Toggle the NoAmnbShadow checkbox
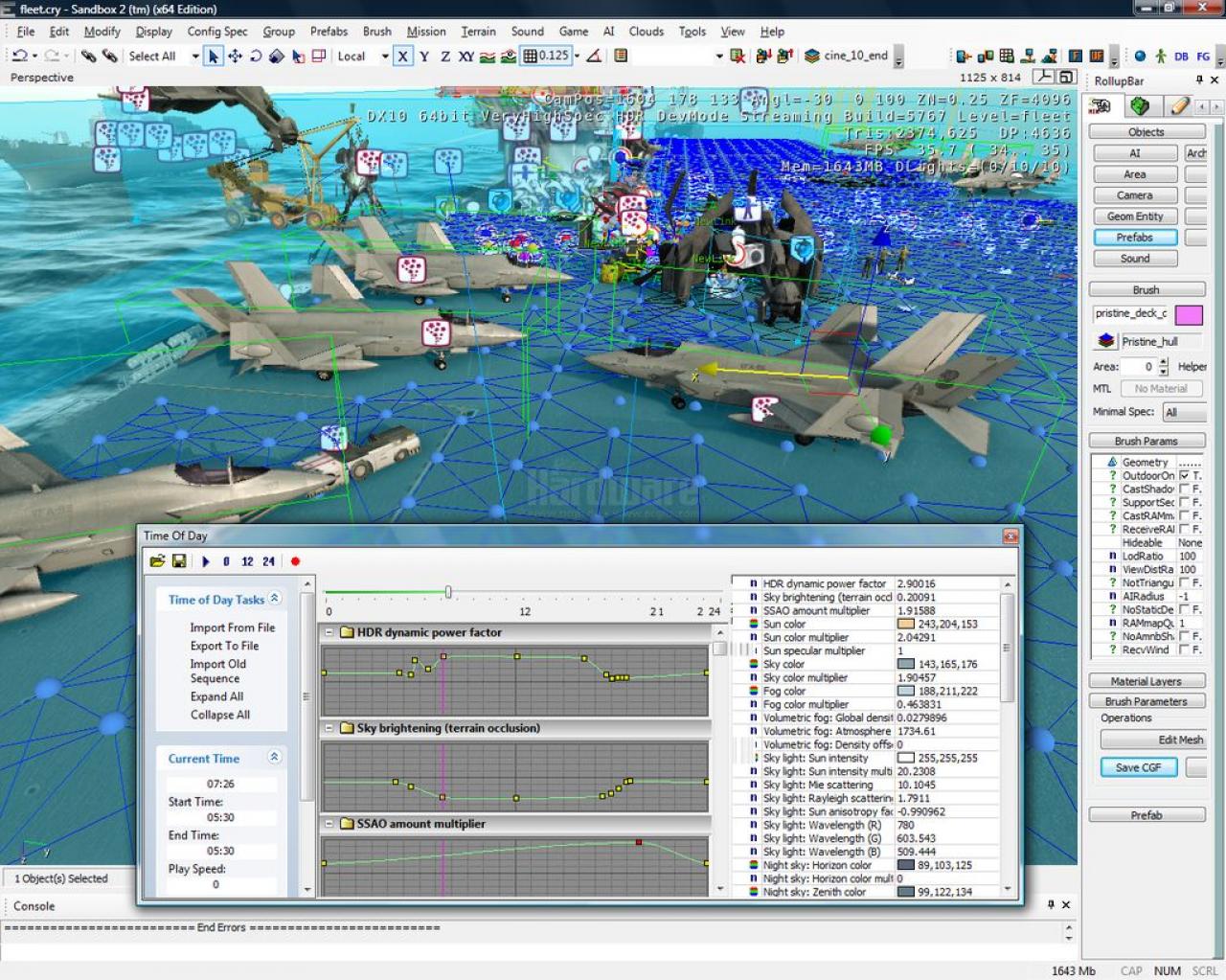Screen dimensions: 1226x980 (x=1185, y=636)
